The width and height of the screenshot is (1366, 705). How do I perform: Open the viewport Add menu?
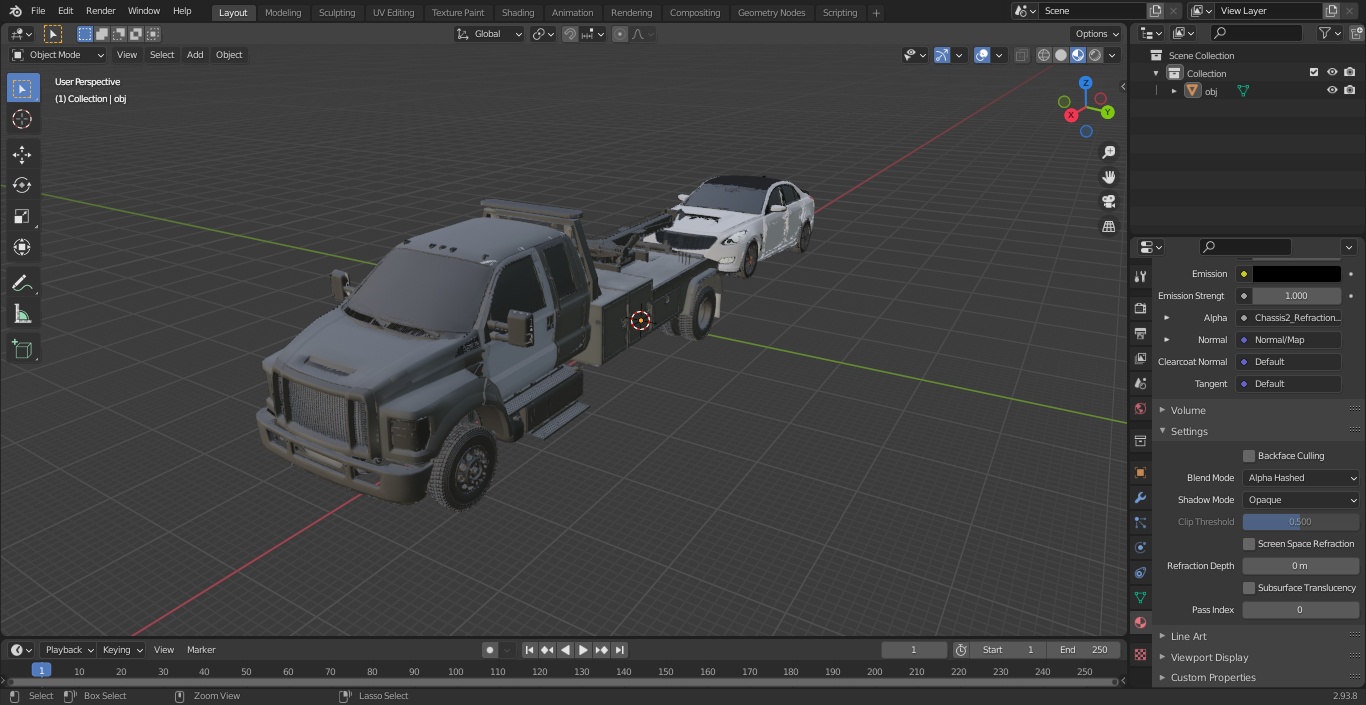pos(195,55)
